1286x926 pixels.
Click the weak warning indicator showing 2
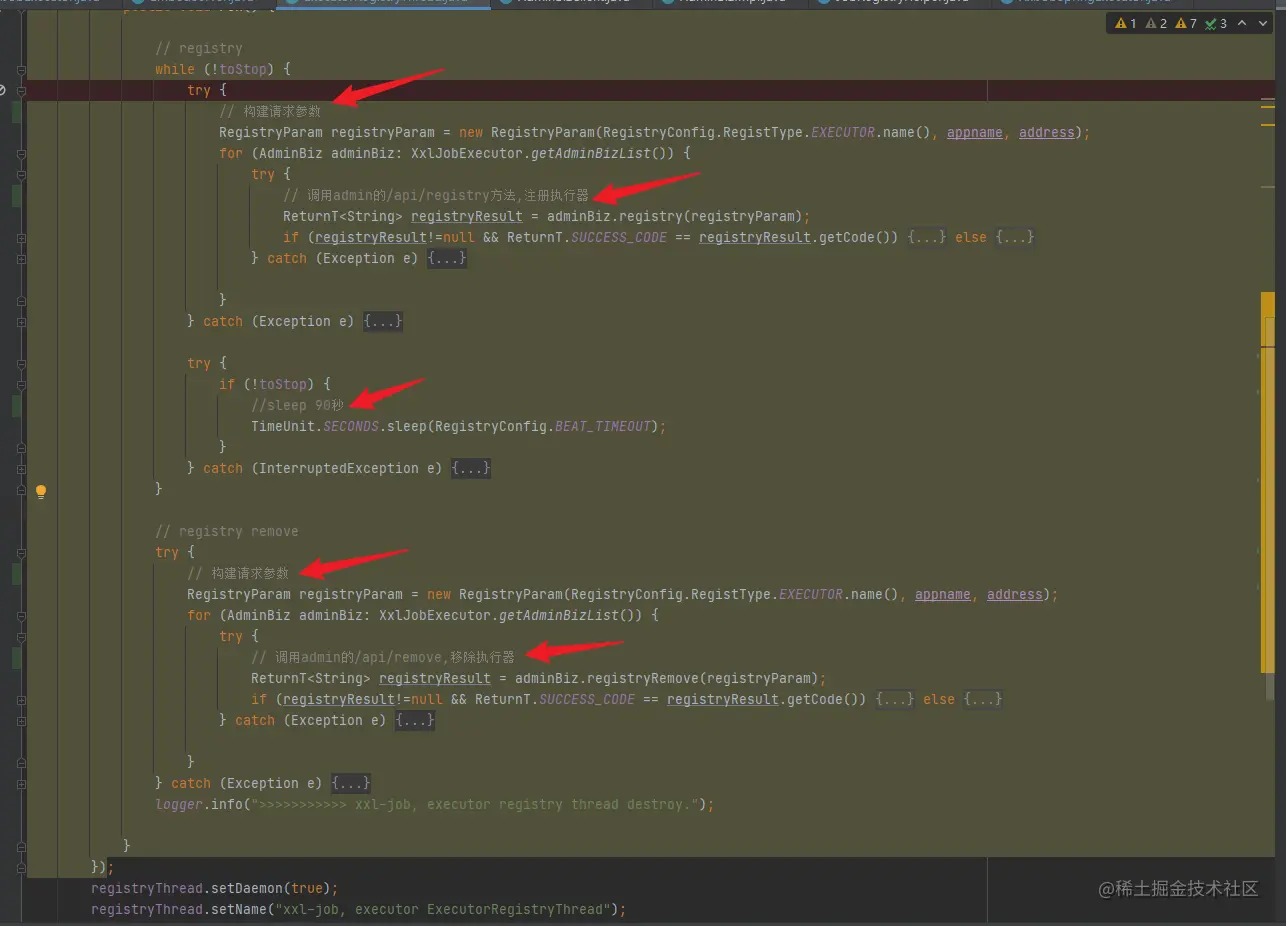tap(1156, 23)
